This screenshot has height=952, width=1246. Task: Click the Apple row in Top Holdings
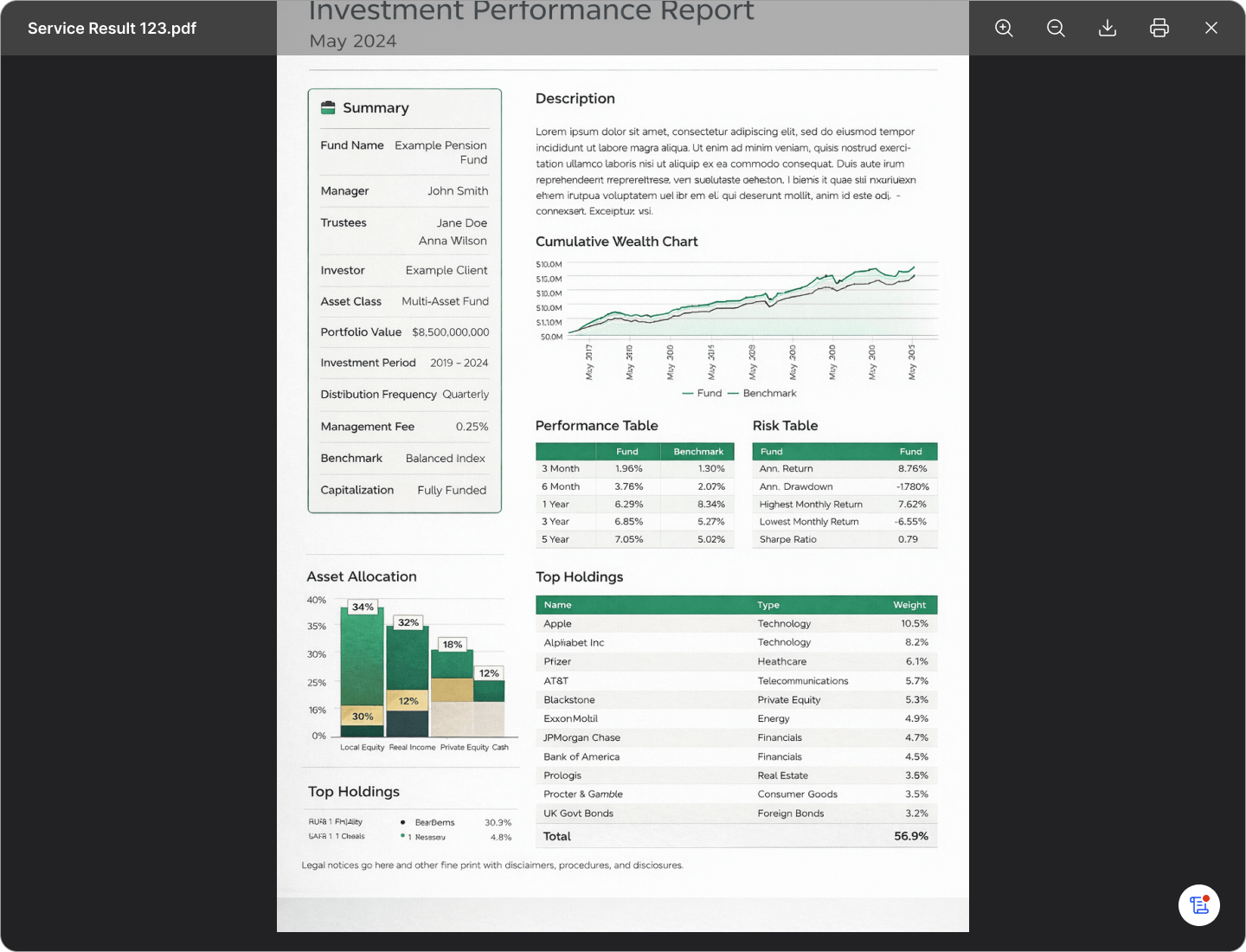[735, 624]
